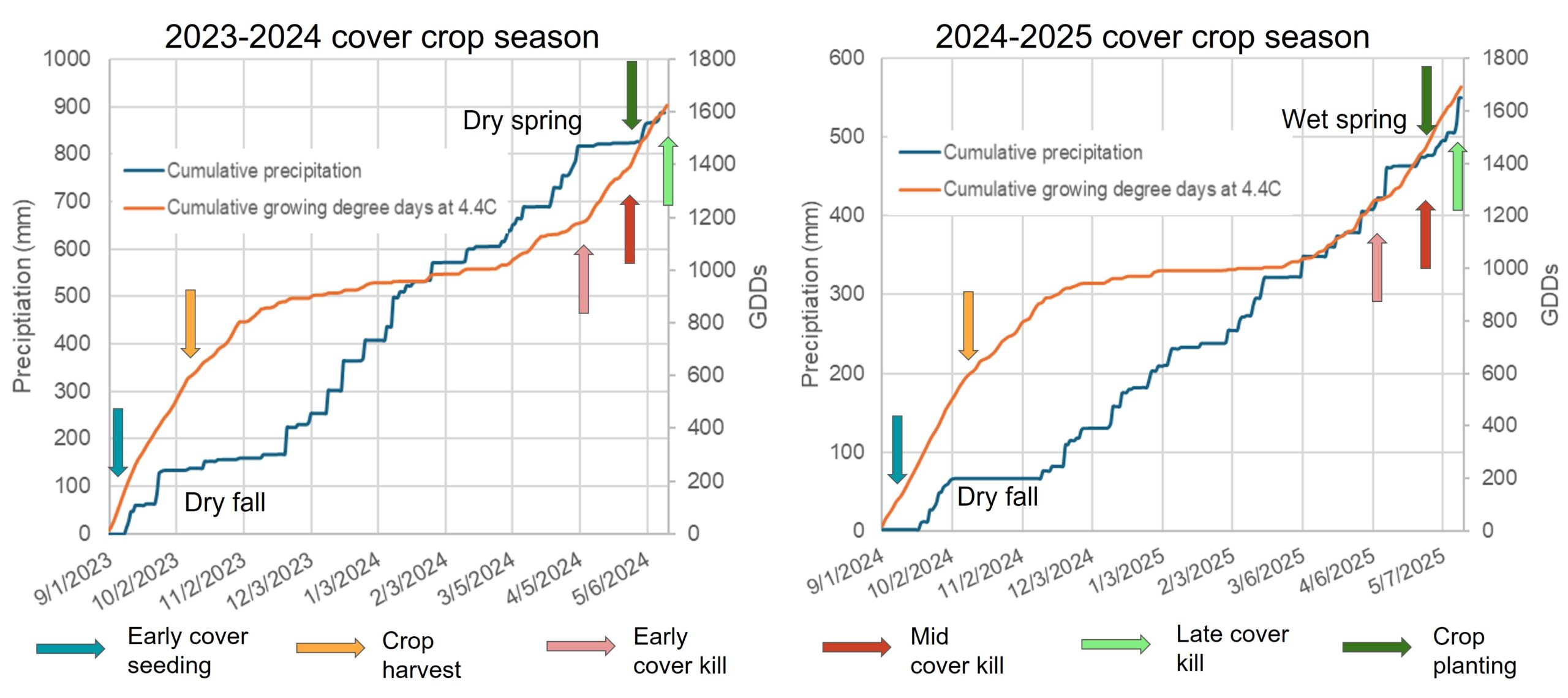Click the dark green Crop planting legend arrow

click(x=1376, y=647)
